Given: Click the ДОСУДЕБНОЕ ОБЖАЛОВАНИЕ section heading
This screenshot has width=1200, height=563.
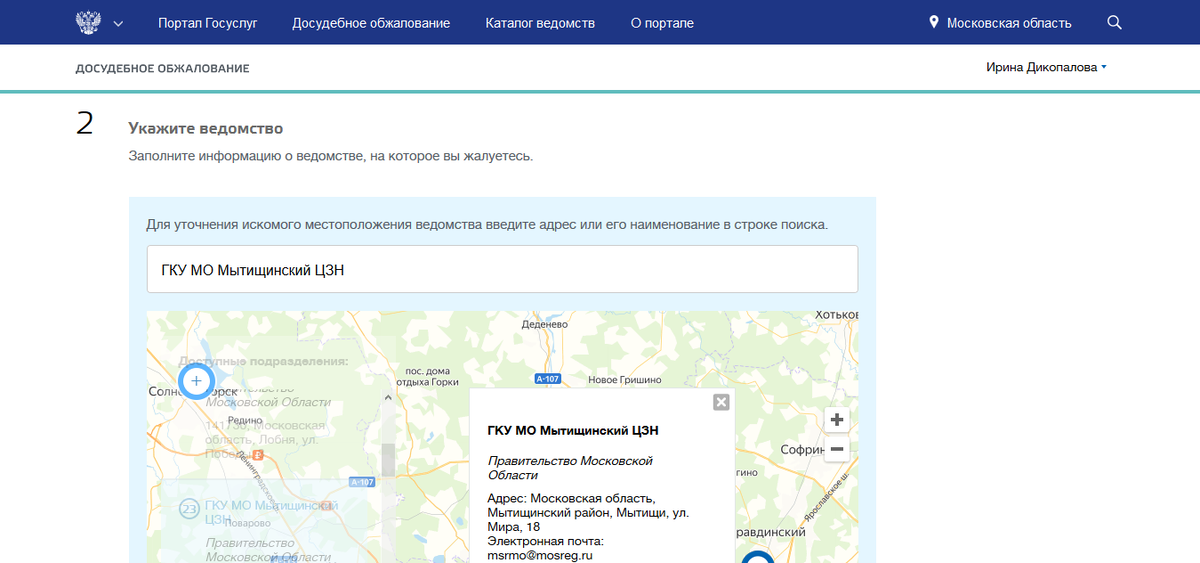Looking at the screenshot, I should 162,68.
